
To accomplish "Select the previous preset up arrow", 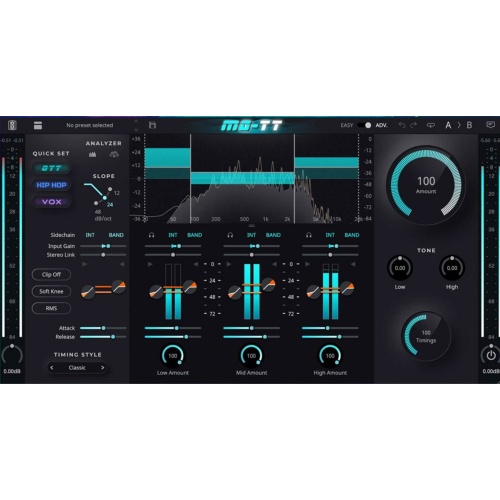I will [x=136, y=121].
